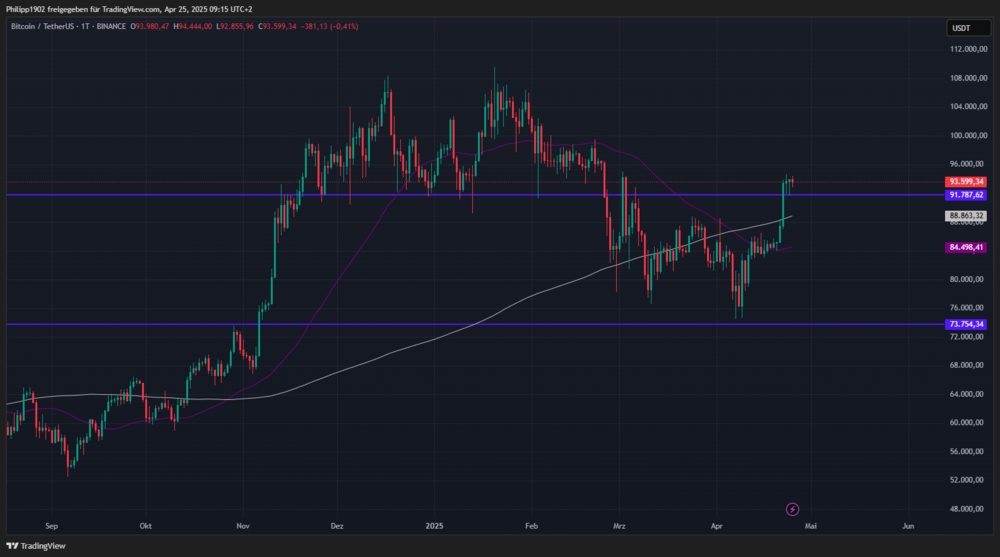Click the Bitcoin / TetherUS symbol title
This screenshot has width=1000, height=557.
(68, 27)
